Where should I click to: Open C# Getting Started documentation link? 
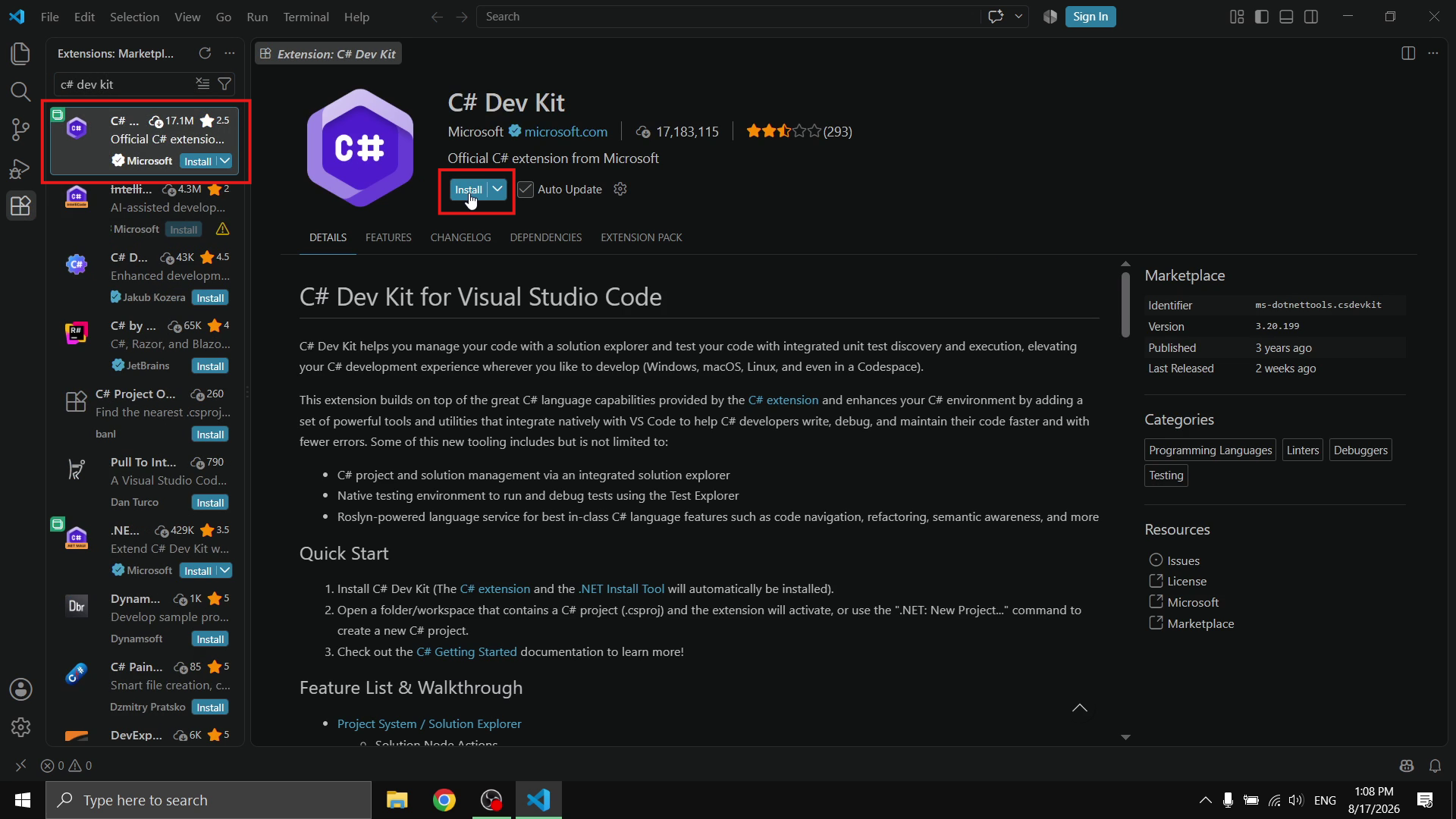[466, 651]
